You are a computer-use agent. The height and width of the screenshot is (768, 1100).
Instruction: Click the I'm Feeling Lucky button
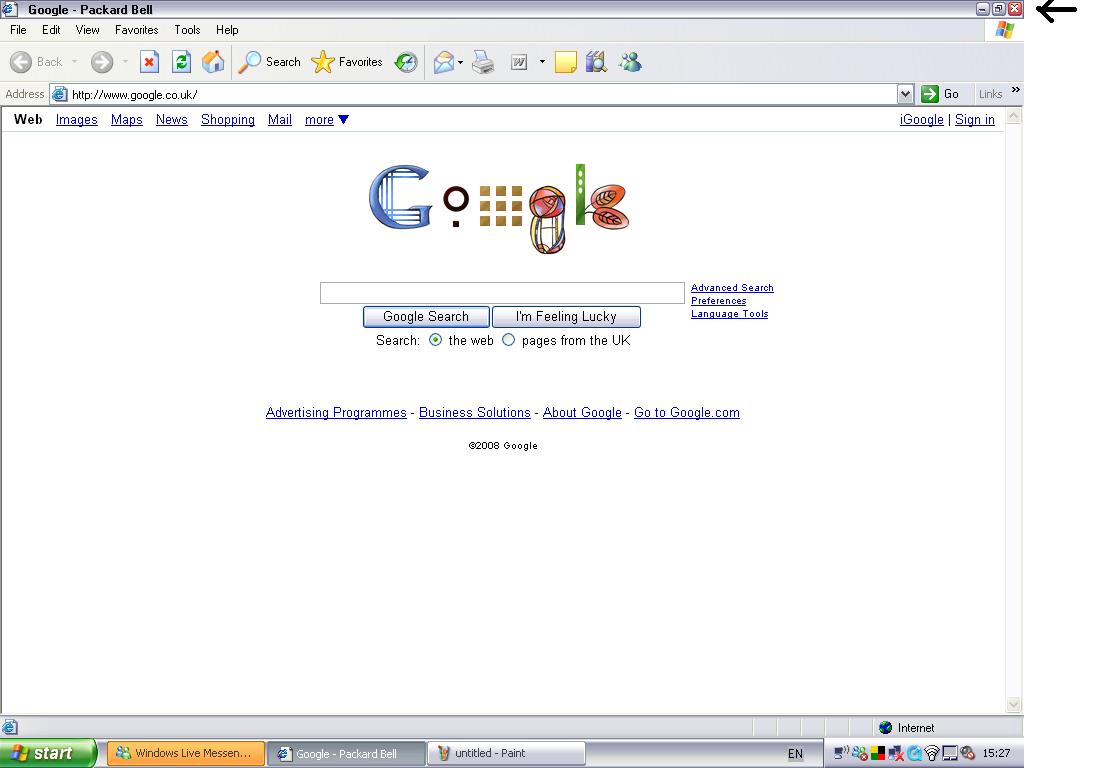point(566,317)
